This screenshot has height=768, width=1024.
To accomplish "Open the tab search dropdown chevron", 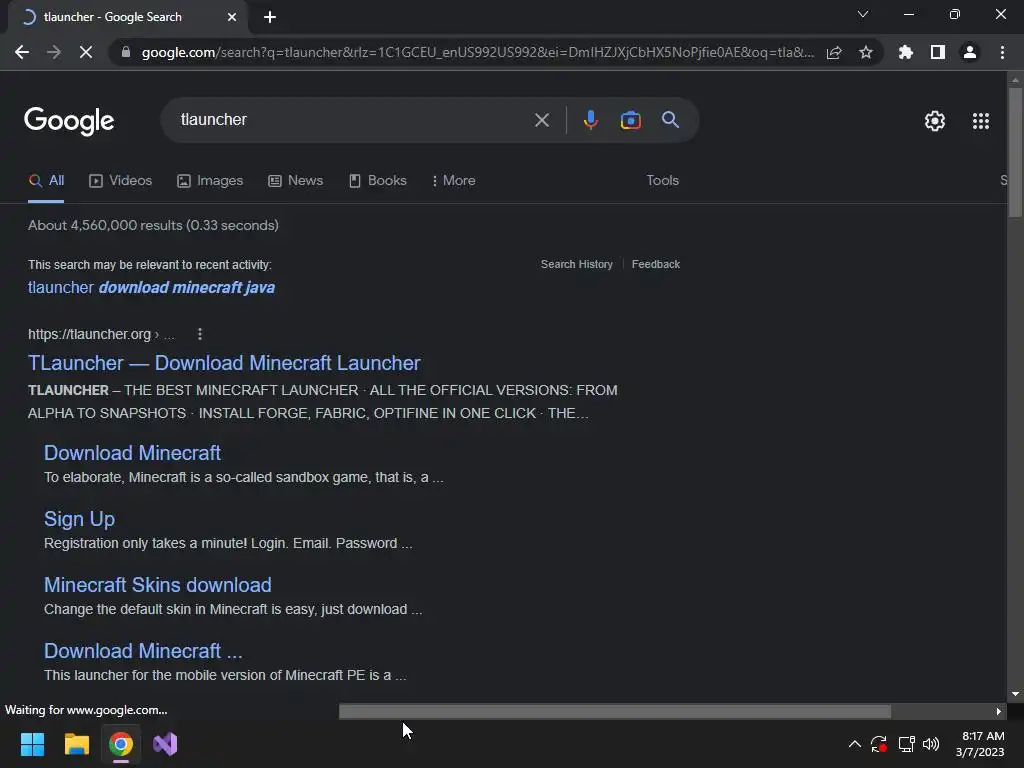I will pyautogui.click(x=863, y=14).
